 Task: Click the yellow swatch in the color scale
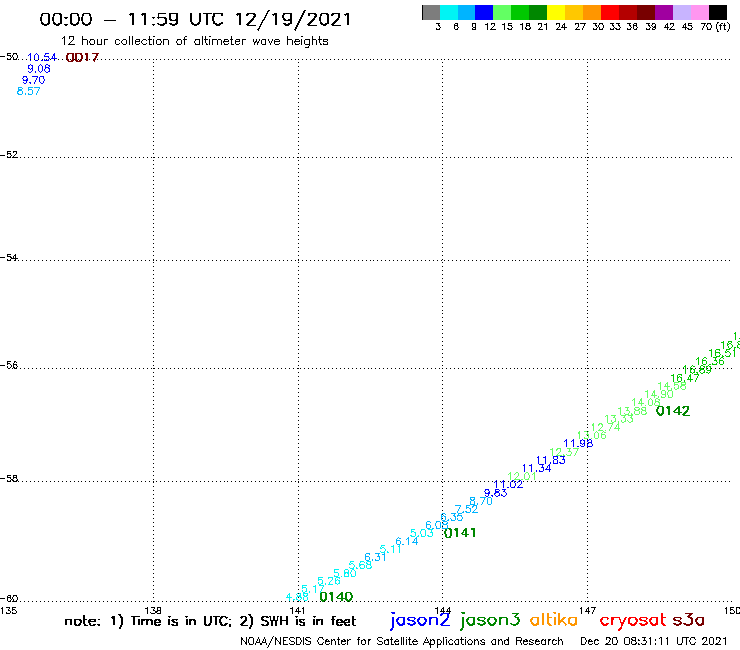(556, 12)
